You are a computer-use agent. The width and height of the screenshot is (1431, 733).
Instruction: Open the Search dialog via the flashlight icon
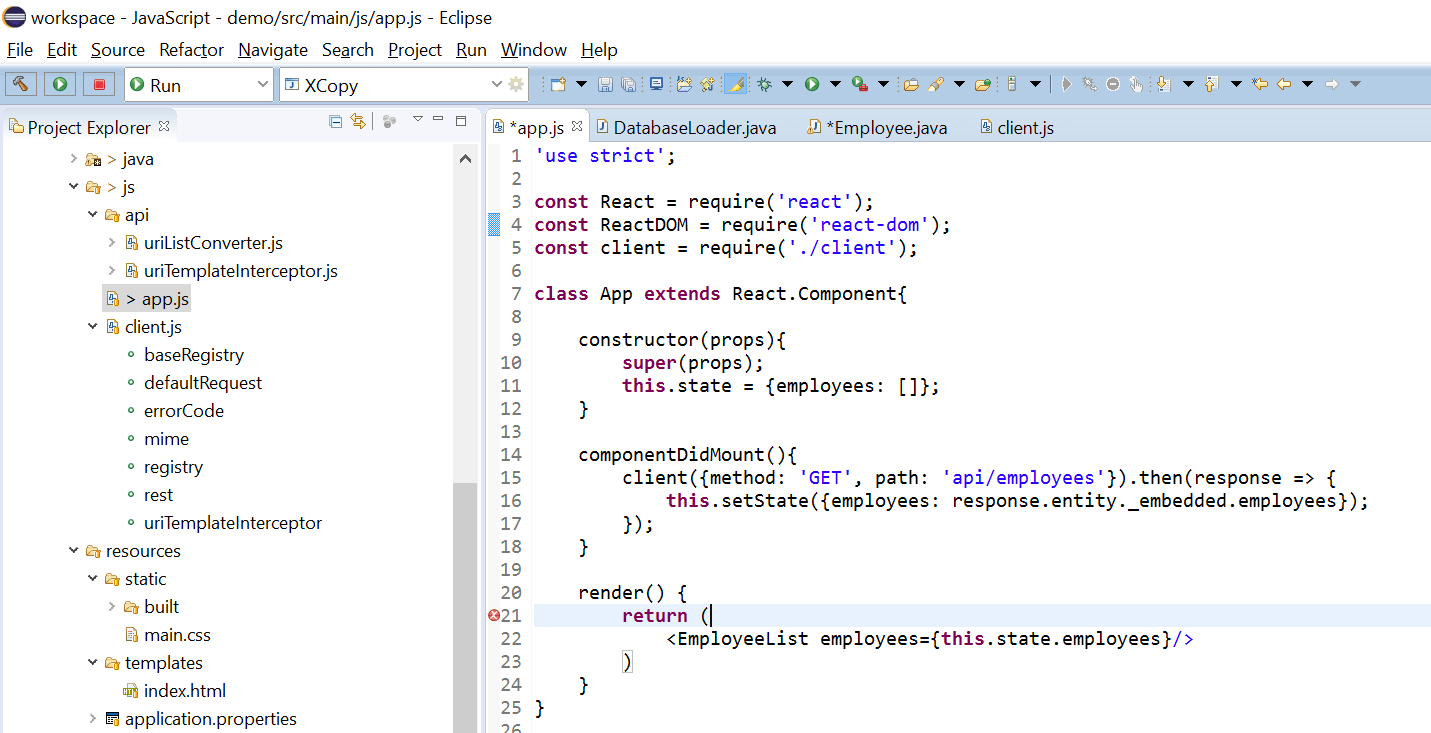coord(937,84)
